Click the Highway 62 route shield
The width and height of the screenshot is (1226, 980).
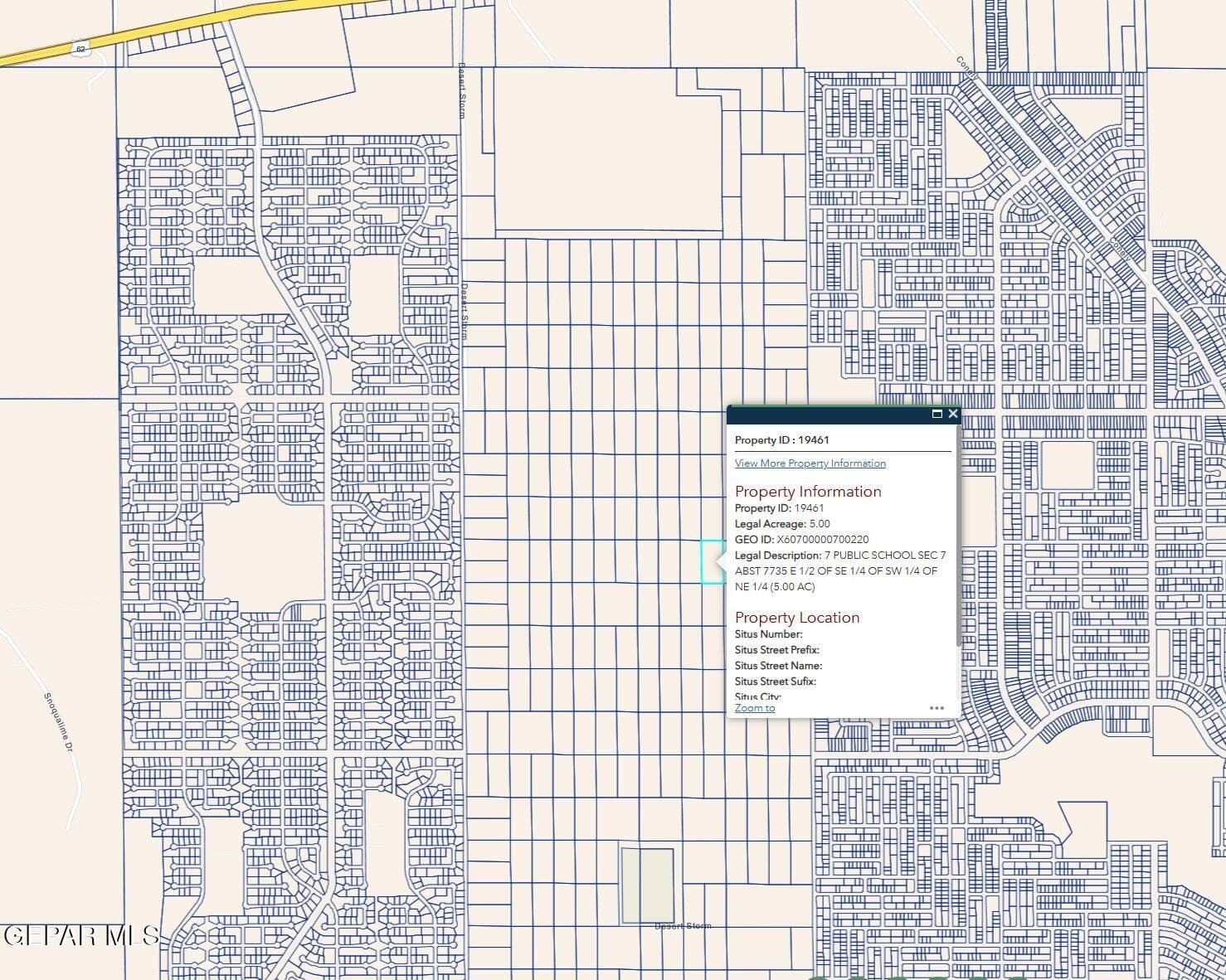(x=80, y=50)
